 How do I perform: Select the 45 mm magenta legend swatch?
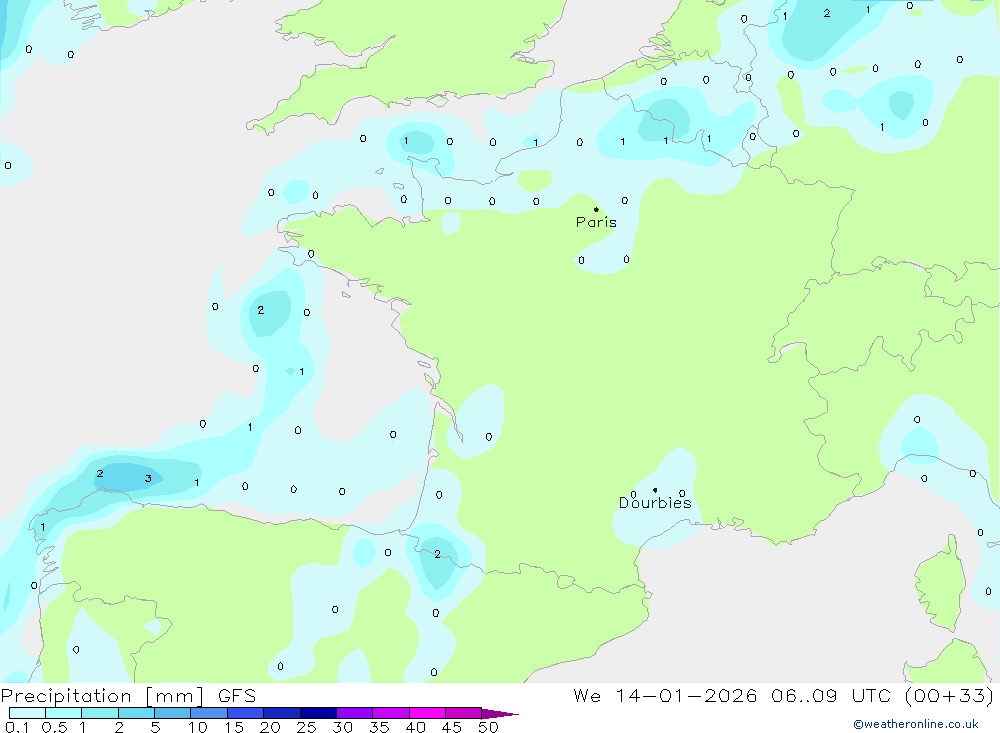[464, 713]
